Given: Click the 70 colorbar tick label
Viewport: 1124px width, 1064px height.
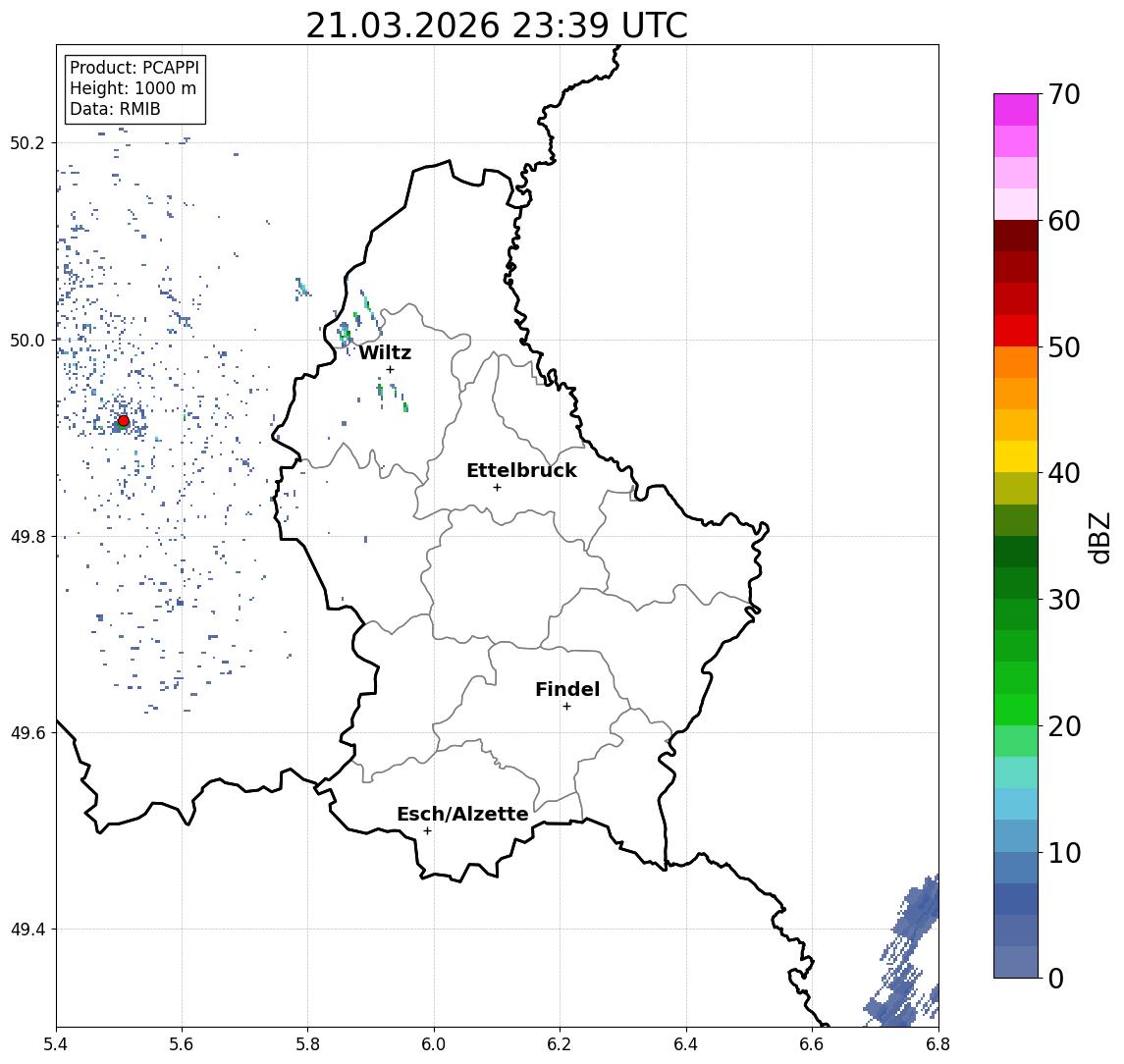Looking at the screenshot, I should coord(1064,94).
